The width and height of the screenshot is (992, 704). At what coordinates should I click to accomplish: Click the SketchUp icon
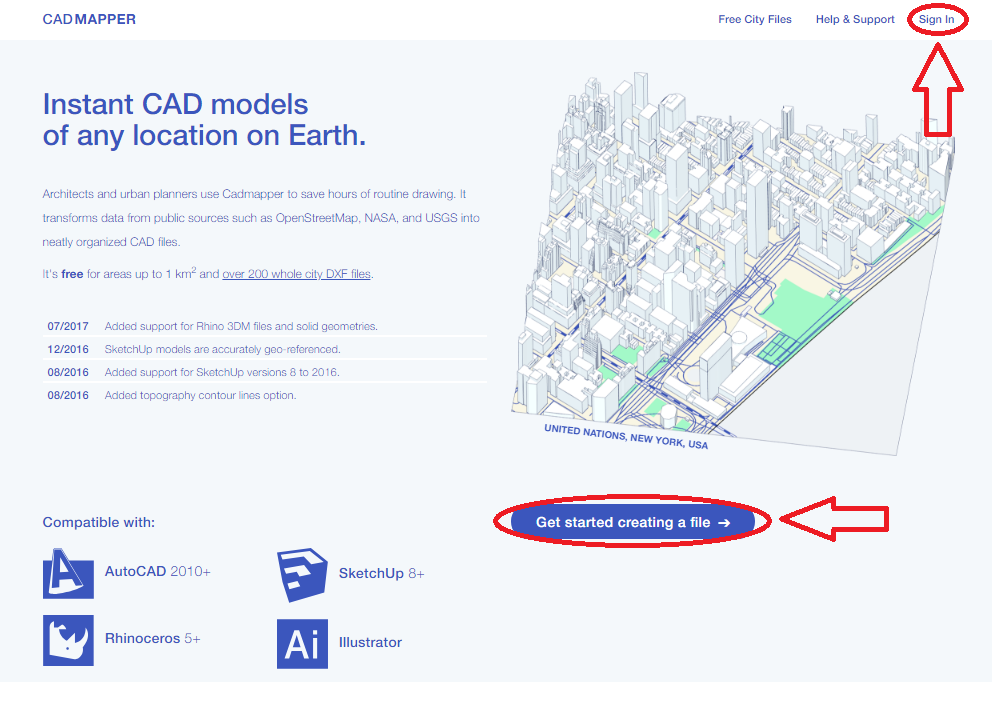point(302,574)
